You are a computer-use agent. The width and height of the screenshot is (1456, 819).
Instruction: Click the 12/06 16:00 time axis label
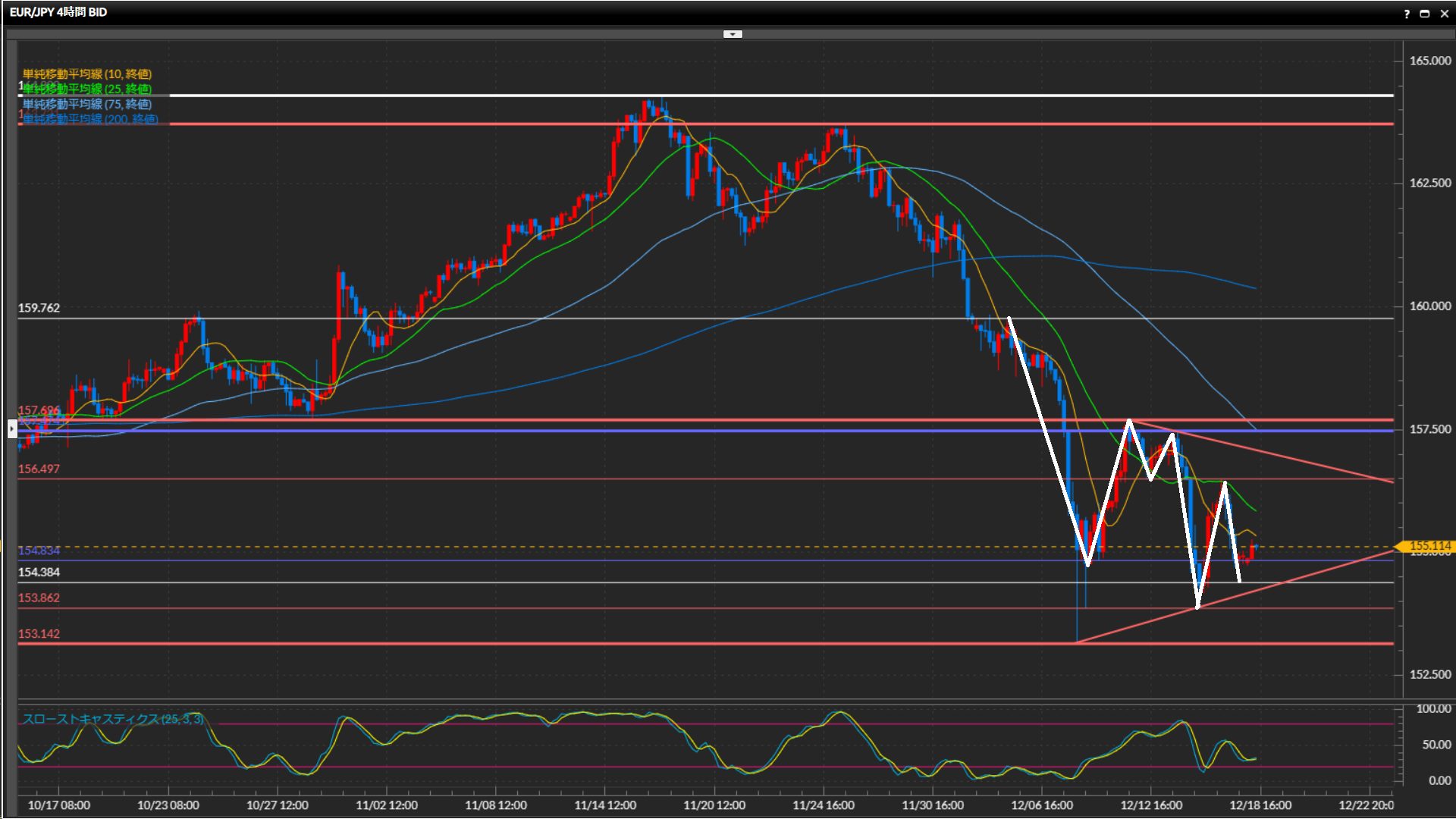(1041, 805)
